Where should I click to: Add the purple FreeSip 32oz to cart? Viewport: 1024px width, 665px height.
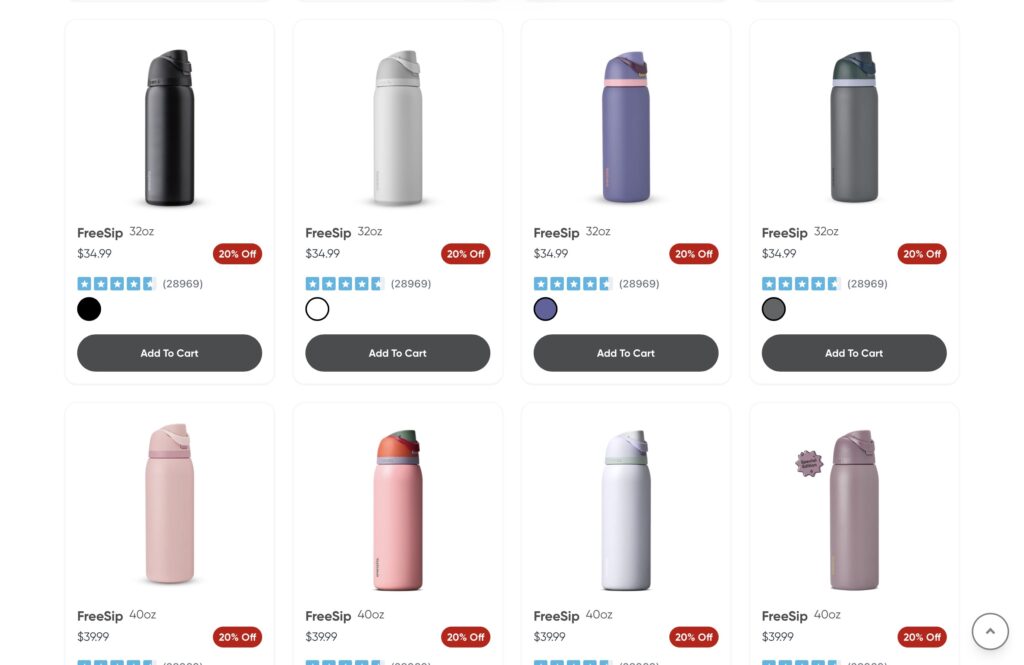pos(625,353)
